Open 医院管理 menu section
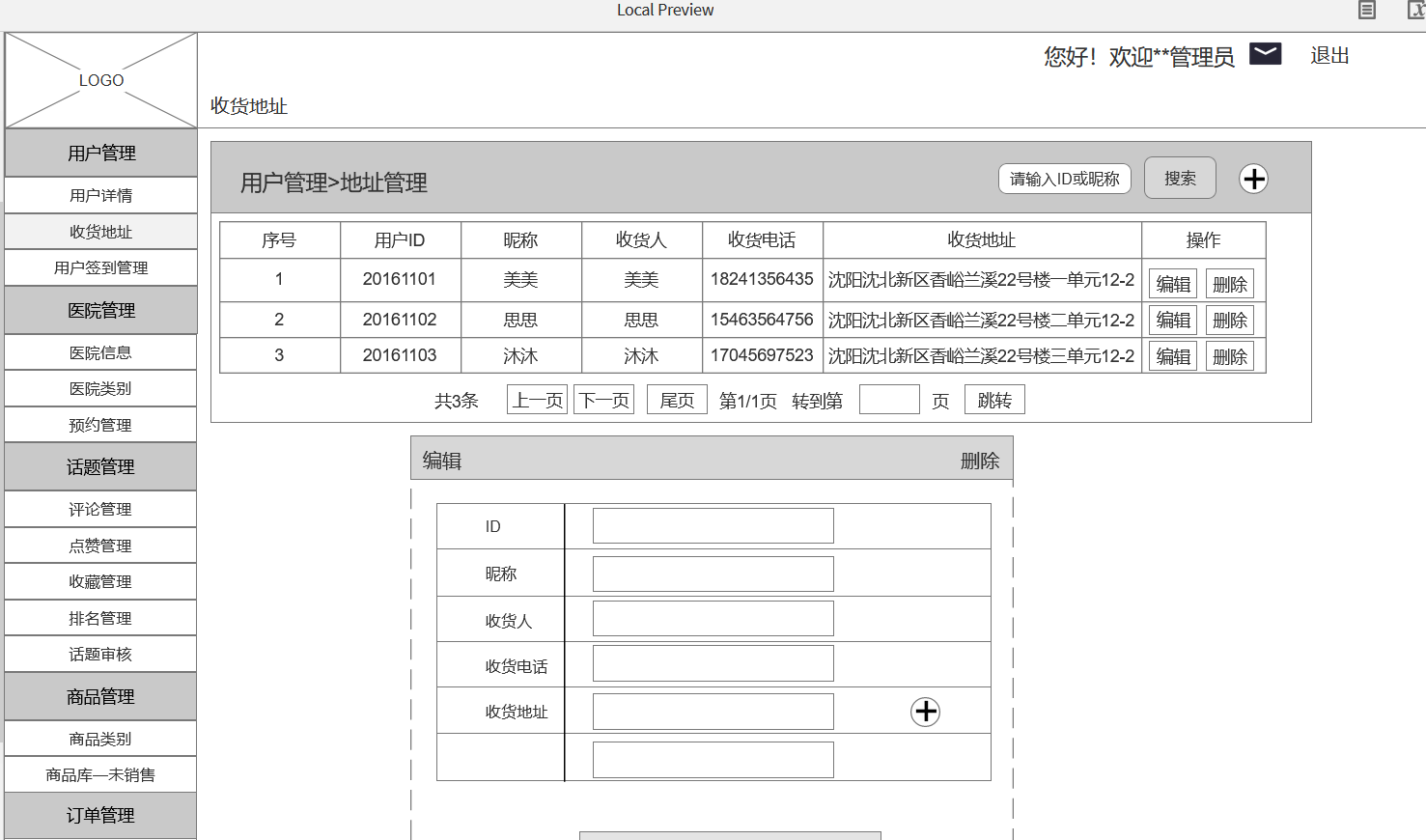This screenshot has width=1426, height=840. coord(101,310)
